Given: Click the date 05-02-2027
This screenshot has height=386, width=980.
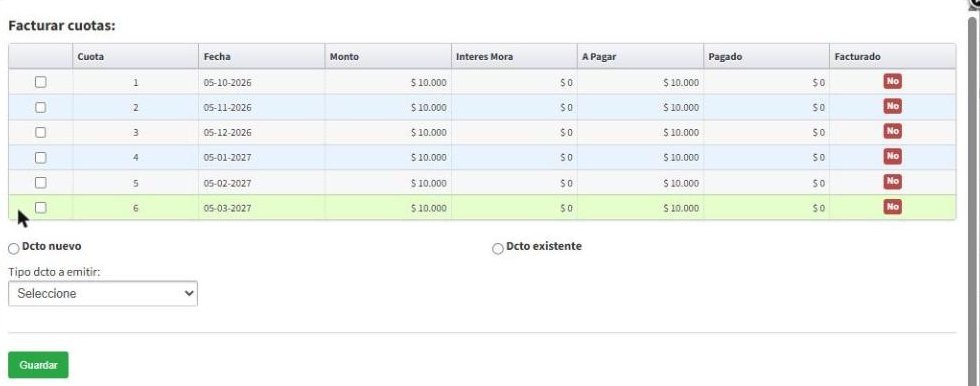Looking at the screenshot, I should point(228,183).
